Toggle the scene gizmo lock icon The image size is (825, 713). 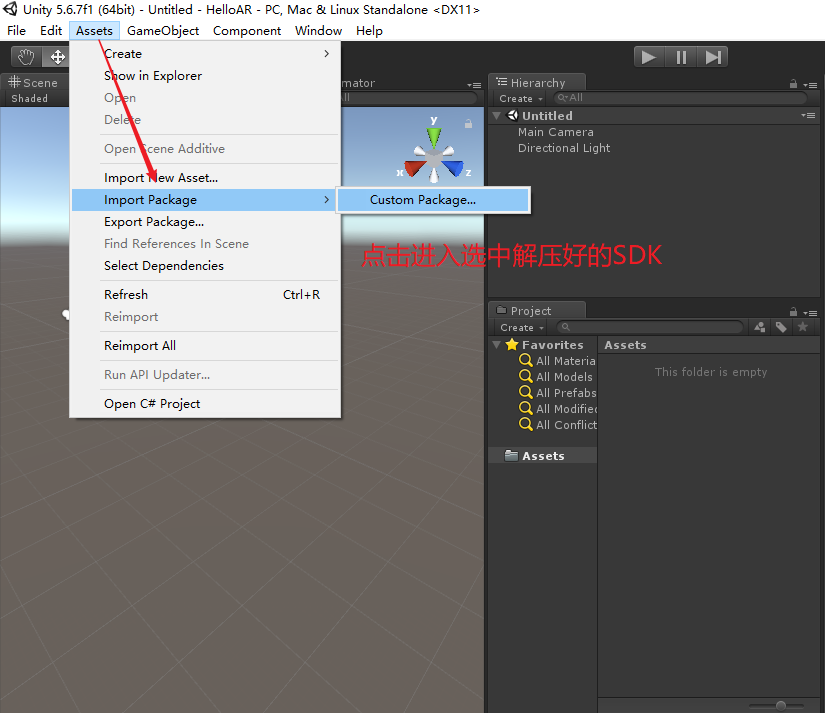click(x=468, y=124)
